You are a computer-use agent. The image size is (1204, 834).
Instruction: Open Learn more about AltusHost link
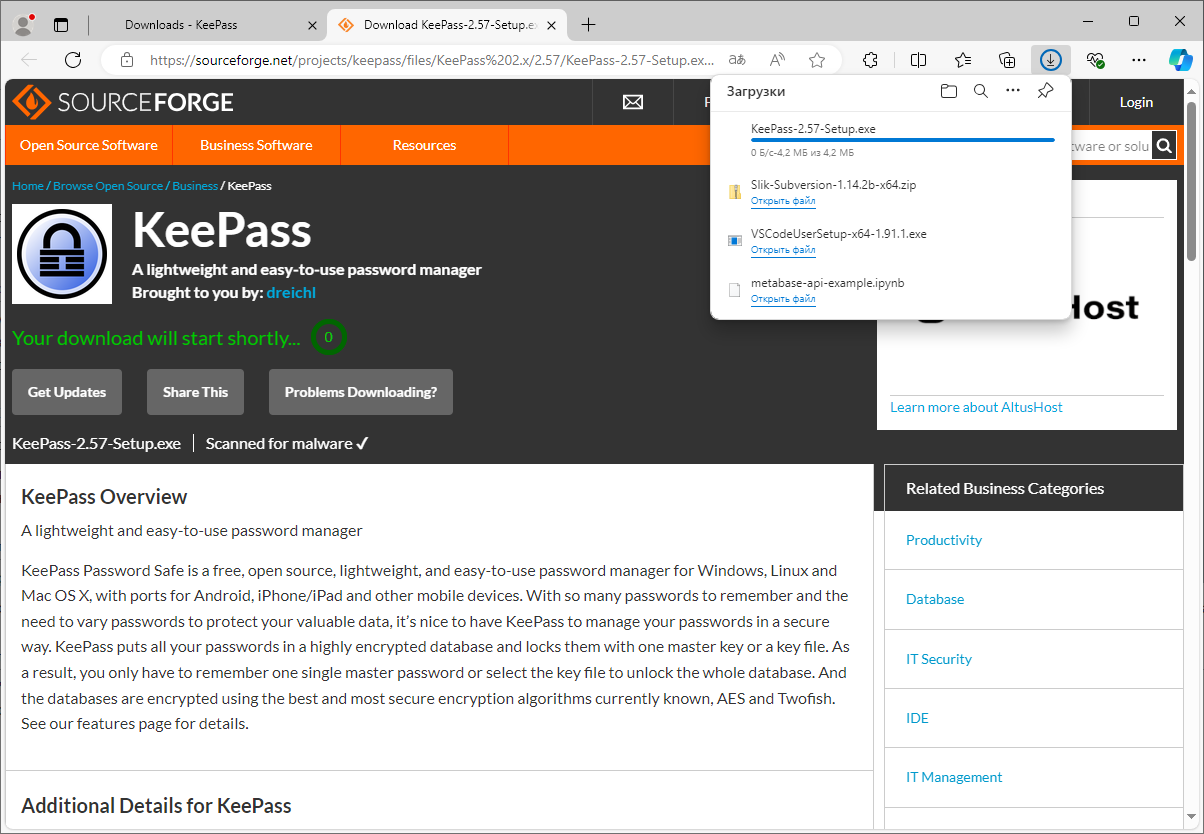(x=976, y=407)
